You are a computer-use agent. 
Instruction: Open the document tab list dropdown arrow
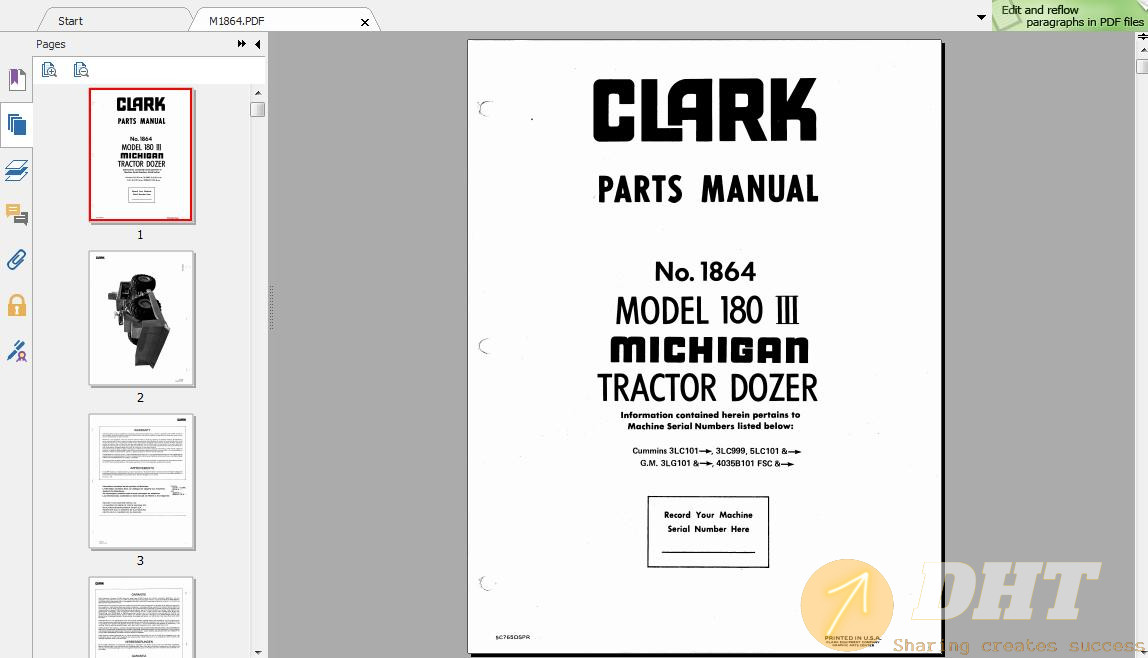tap(982, 17)
